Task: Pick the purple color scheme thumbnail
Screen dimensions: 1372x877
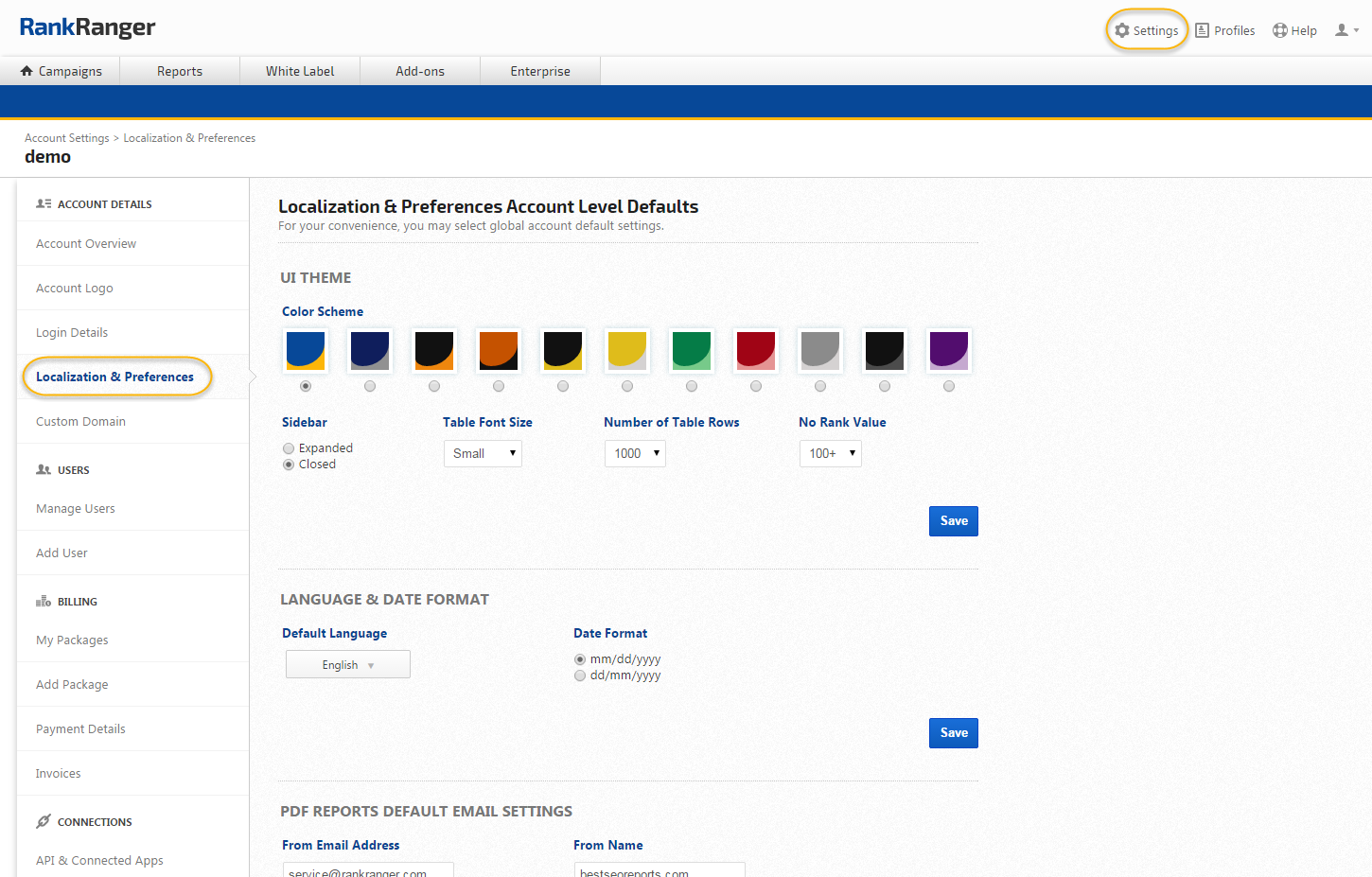Action: coord(949,350)
